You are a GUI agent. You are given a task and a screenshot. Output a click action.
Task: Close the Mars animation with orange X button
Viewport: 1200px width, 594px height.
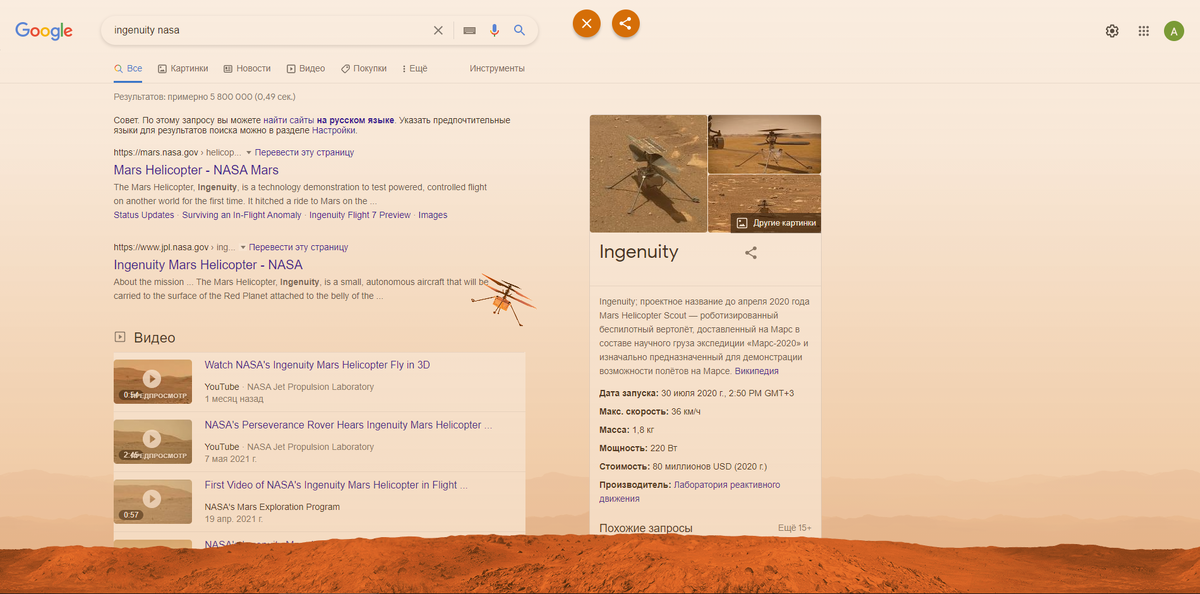[x=587, y=23]
